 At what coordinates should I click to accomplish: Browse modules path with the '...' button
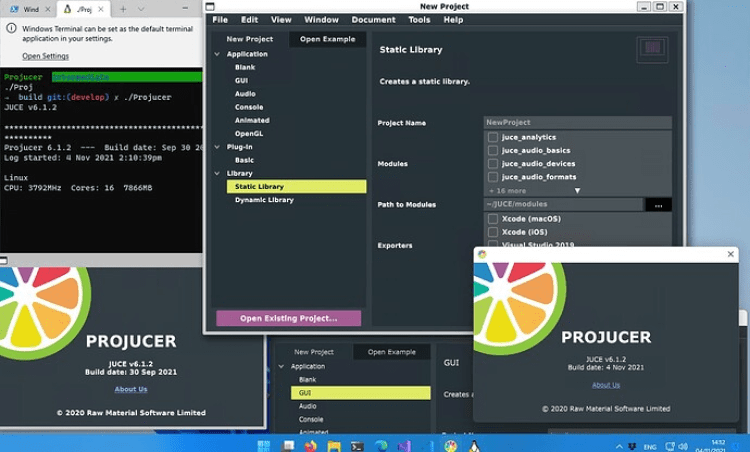(x=659, y=205)
